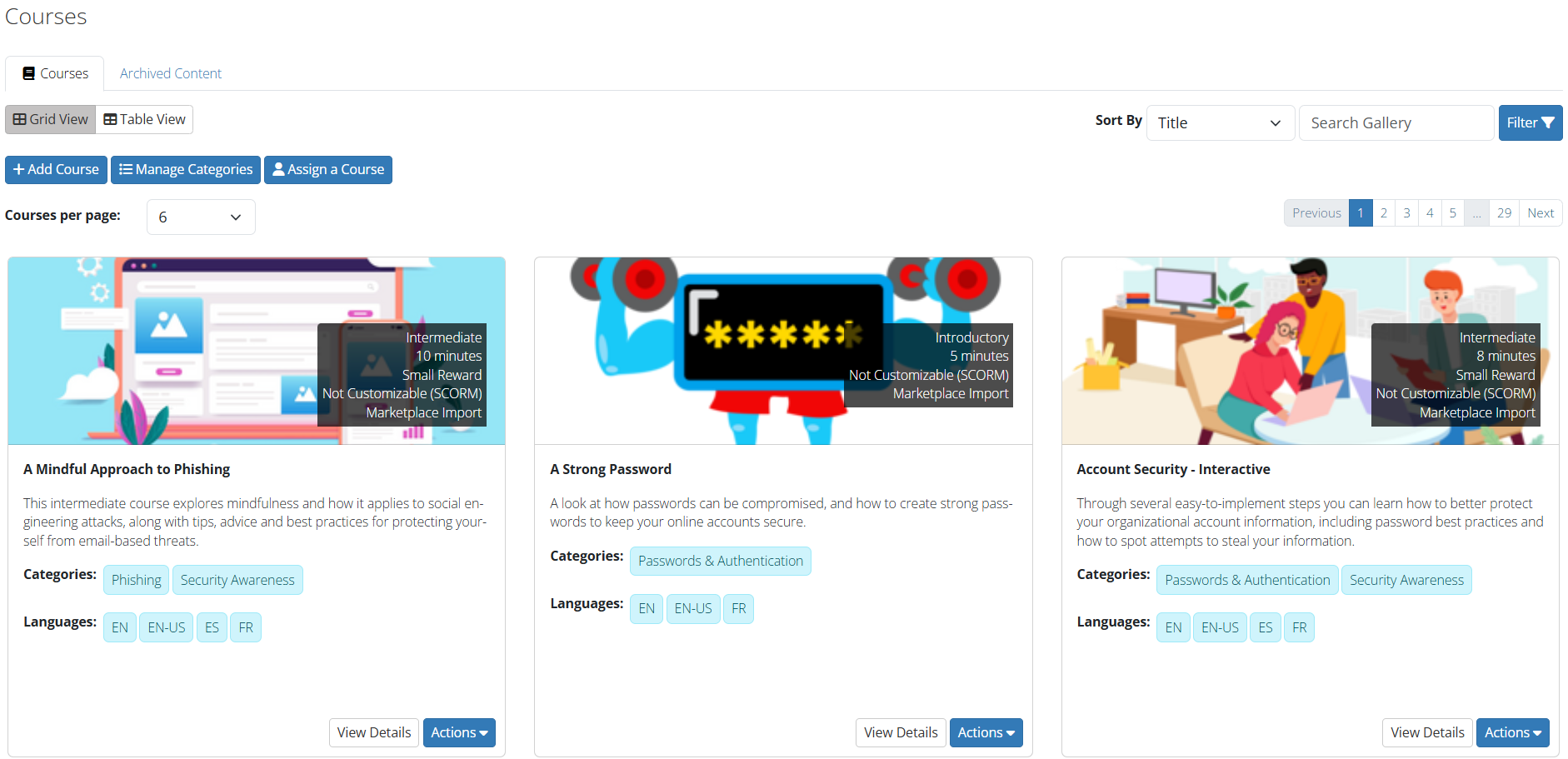Select Passwords & Authentication tag on Account Security card
This screenshot has height=759, width=1568.
click(x=1247, y=580)
